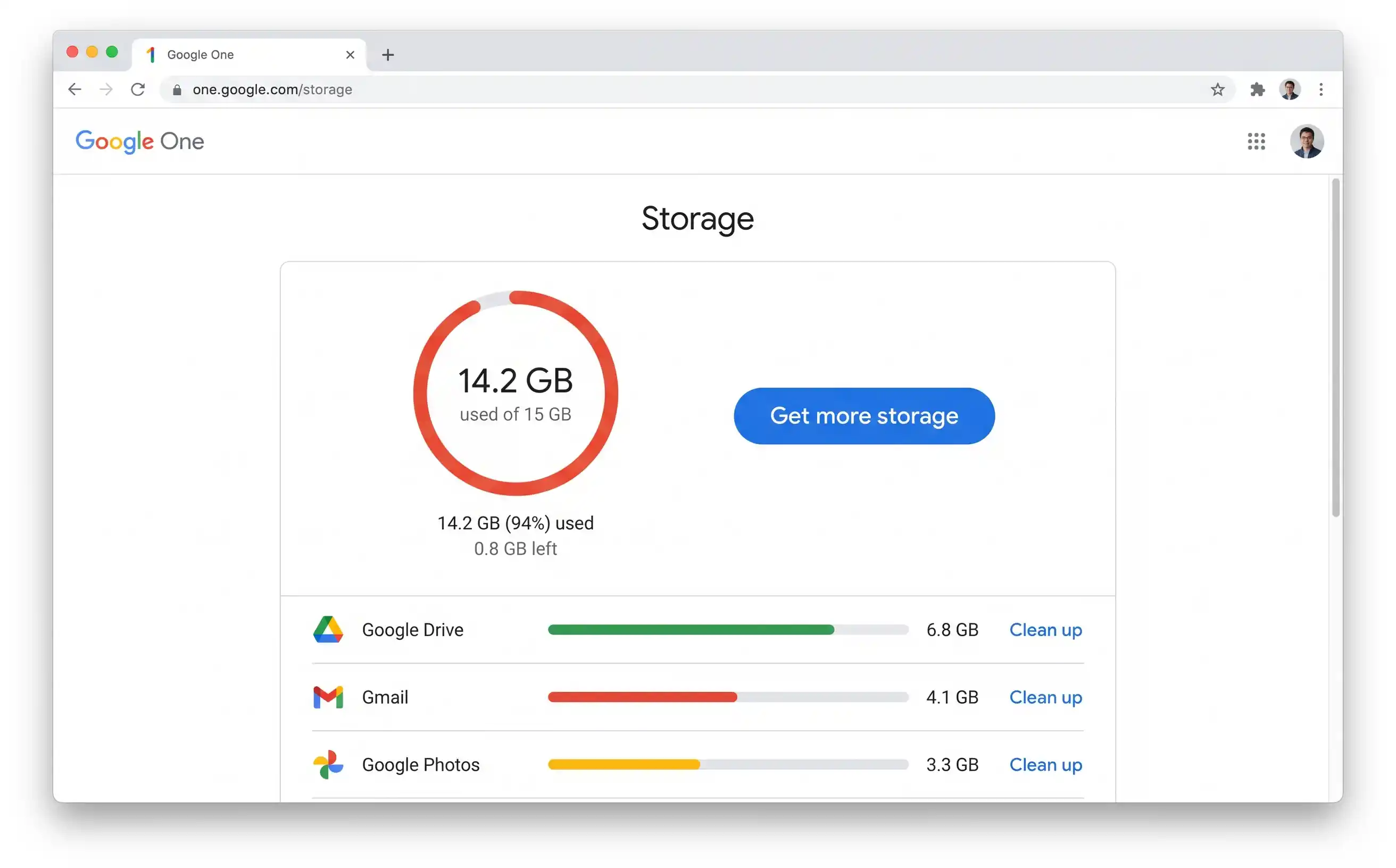Click the green fullscreen window button
The image size is (1396, 868).
click(x=112, y=52)
